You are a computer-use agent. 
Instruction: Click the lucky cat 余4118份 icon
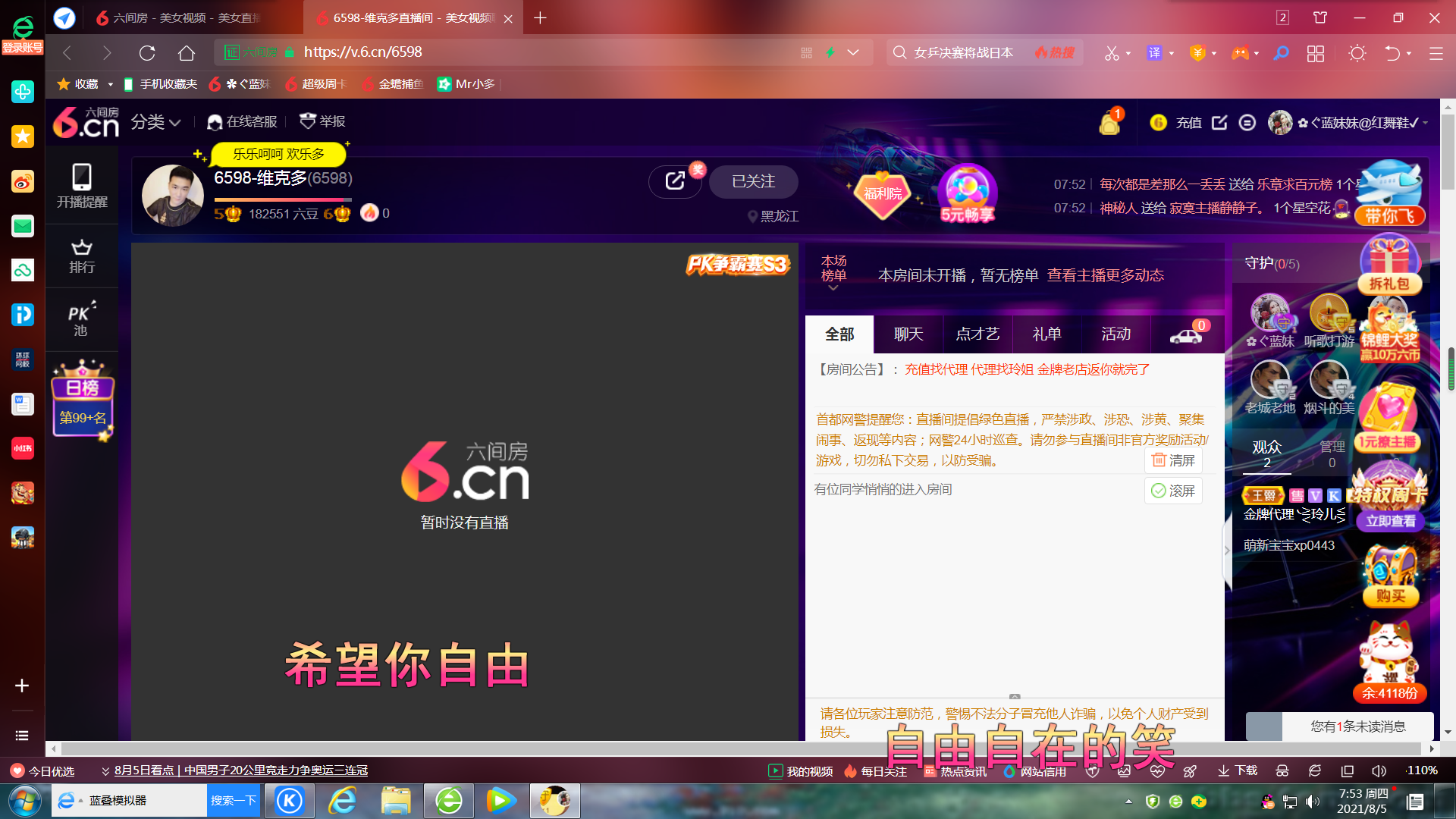coord(1389,661)
